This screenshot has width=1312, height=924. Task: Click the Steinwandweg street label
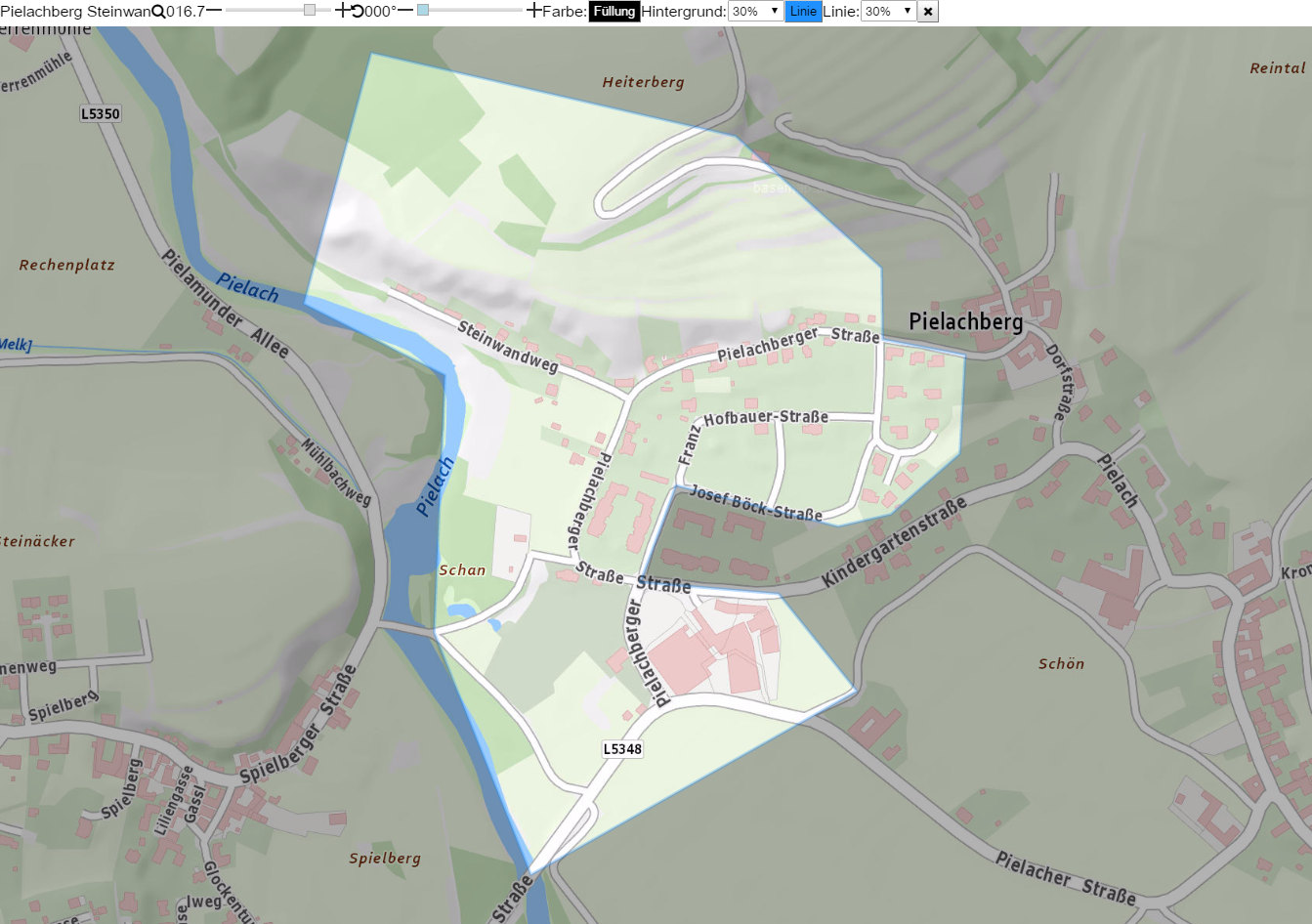click(x=507, y=348)
